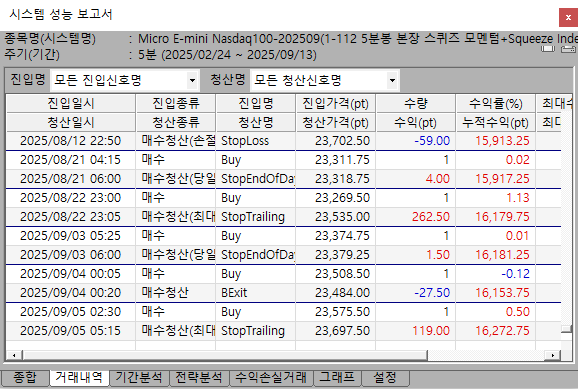Click the BExit exit name cell
The height and width of the screenshot is (389, 578).
click(255, 293)
